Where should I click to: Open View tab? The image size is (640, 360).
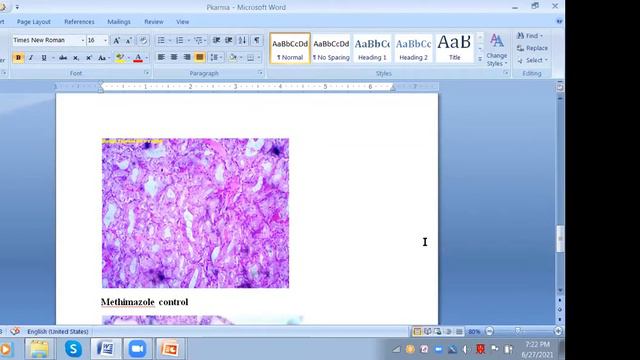[182, 22]
